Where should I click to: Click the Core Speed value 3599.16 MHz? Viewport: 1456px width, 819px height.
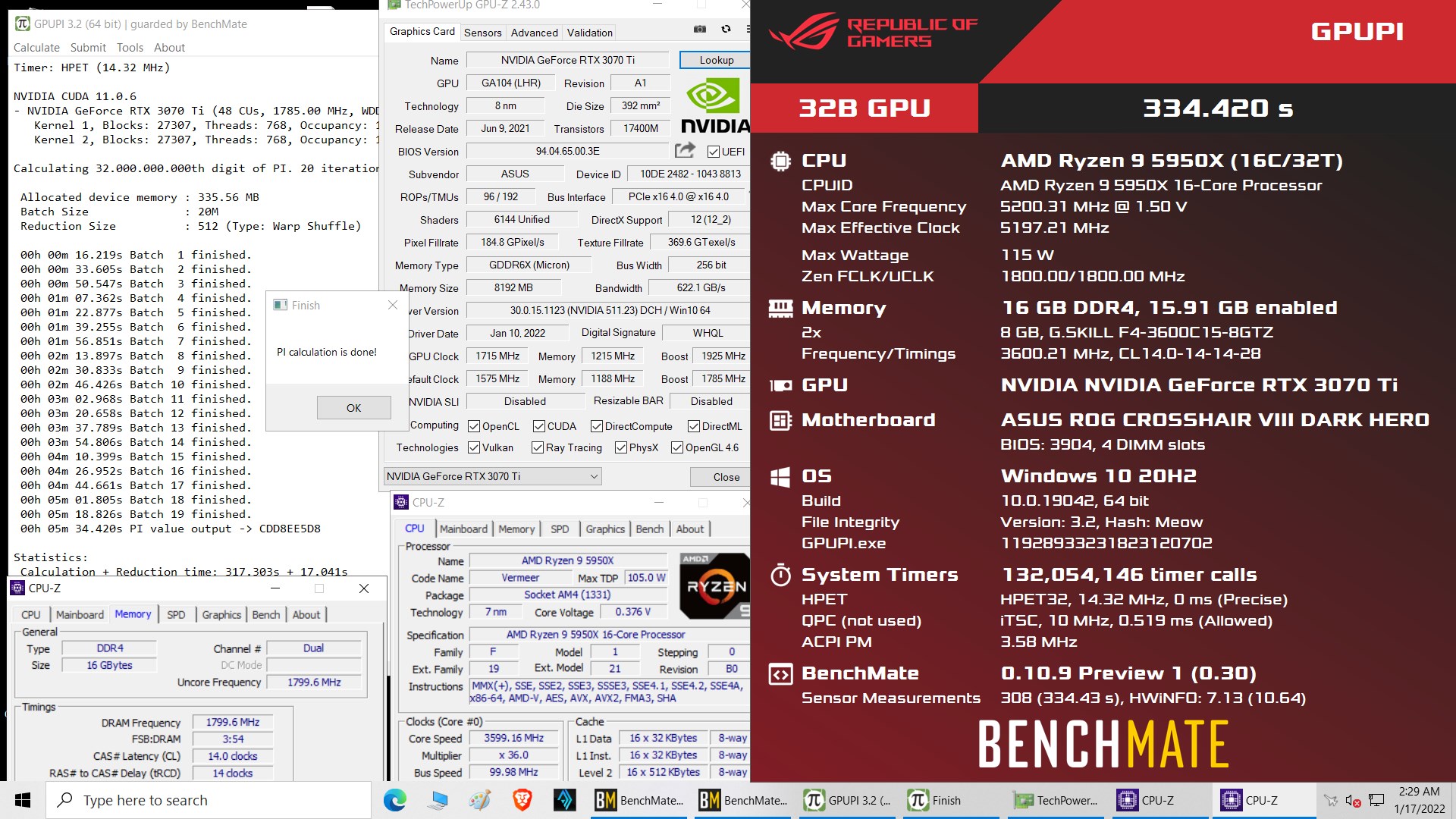point(513,738)
